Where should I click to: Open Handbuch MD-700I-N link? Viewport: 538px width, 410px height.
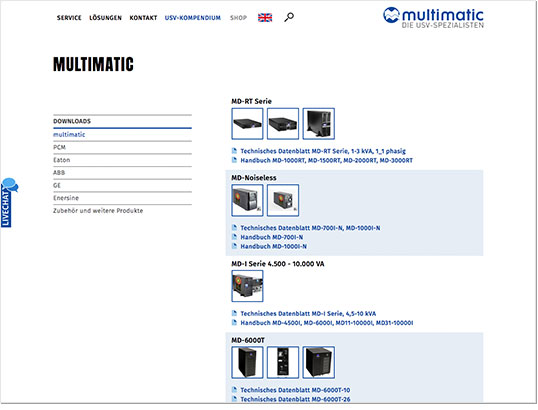(272, 237)
